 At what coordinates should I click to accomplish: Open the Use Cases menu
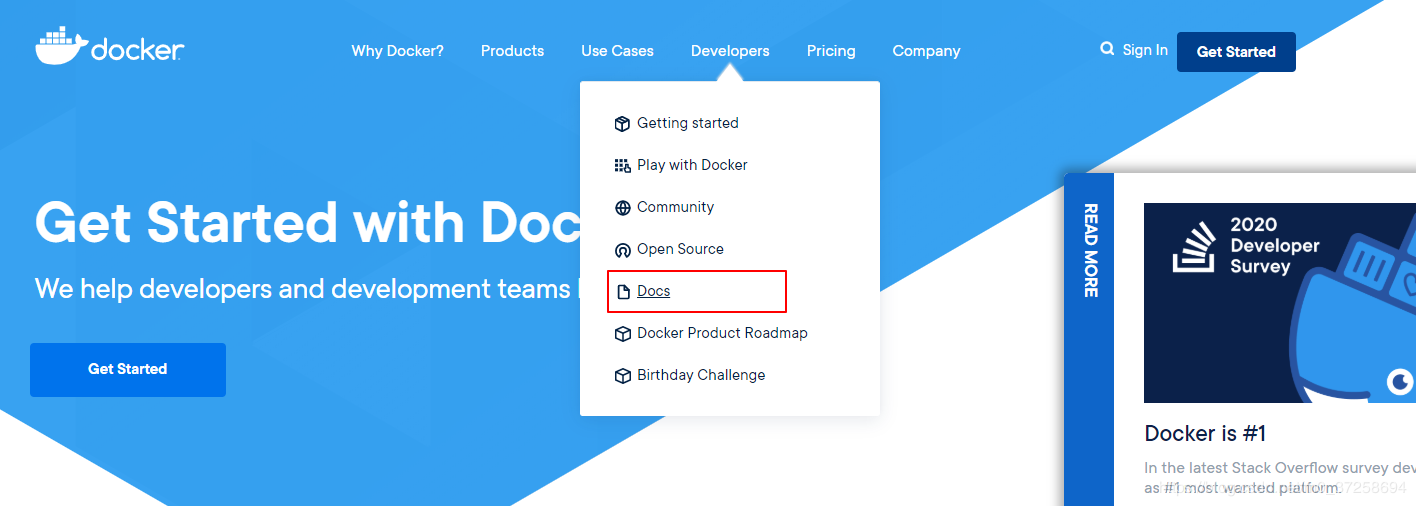click(617, 51)
